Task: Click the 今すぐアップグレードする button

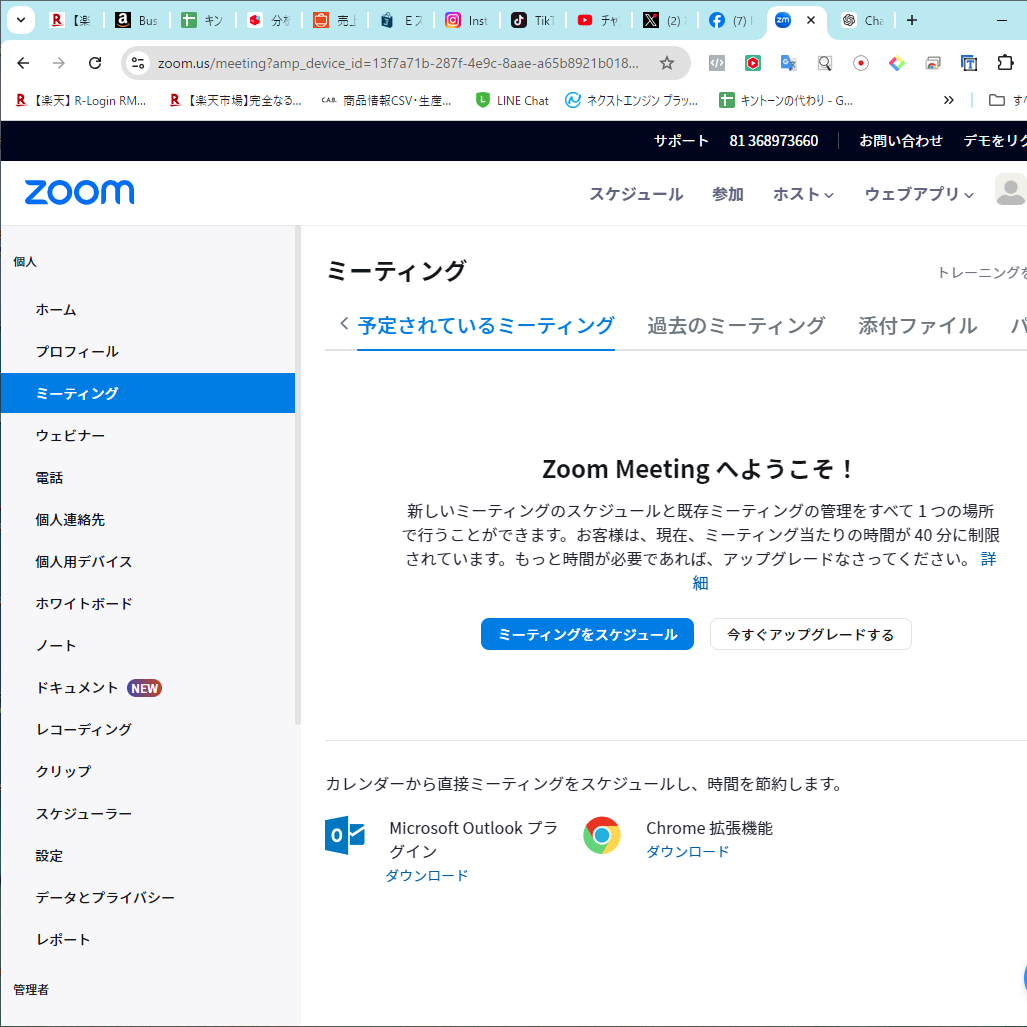Action: pos(810,634)
